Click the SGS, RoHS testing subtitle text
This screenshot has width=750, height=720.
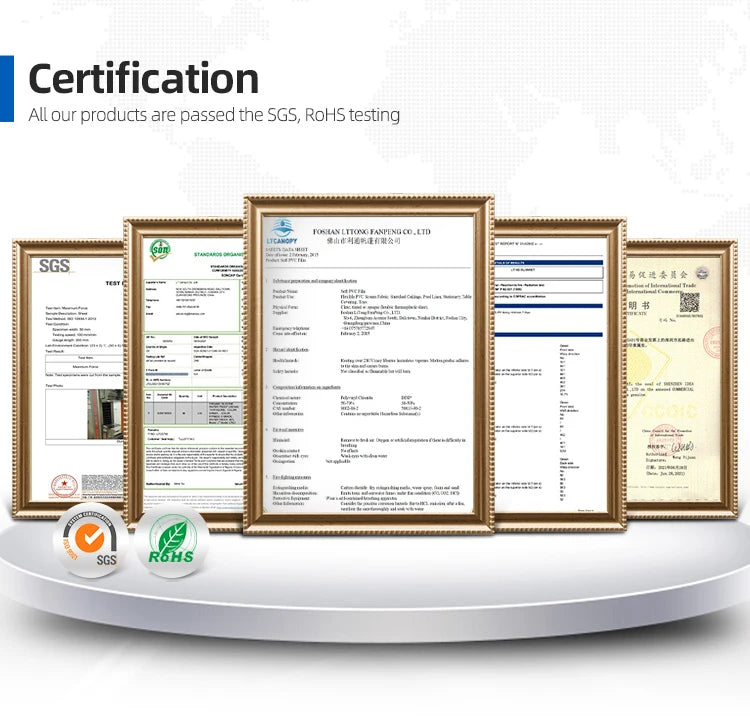click(214, 115)
